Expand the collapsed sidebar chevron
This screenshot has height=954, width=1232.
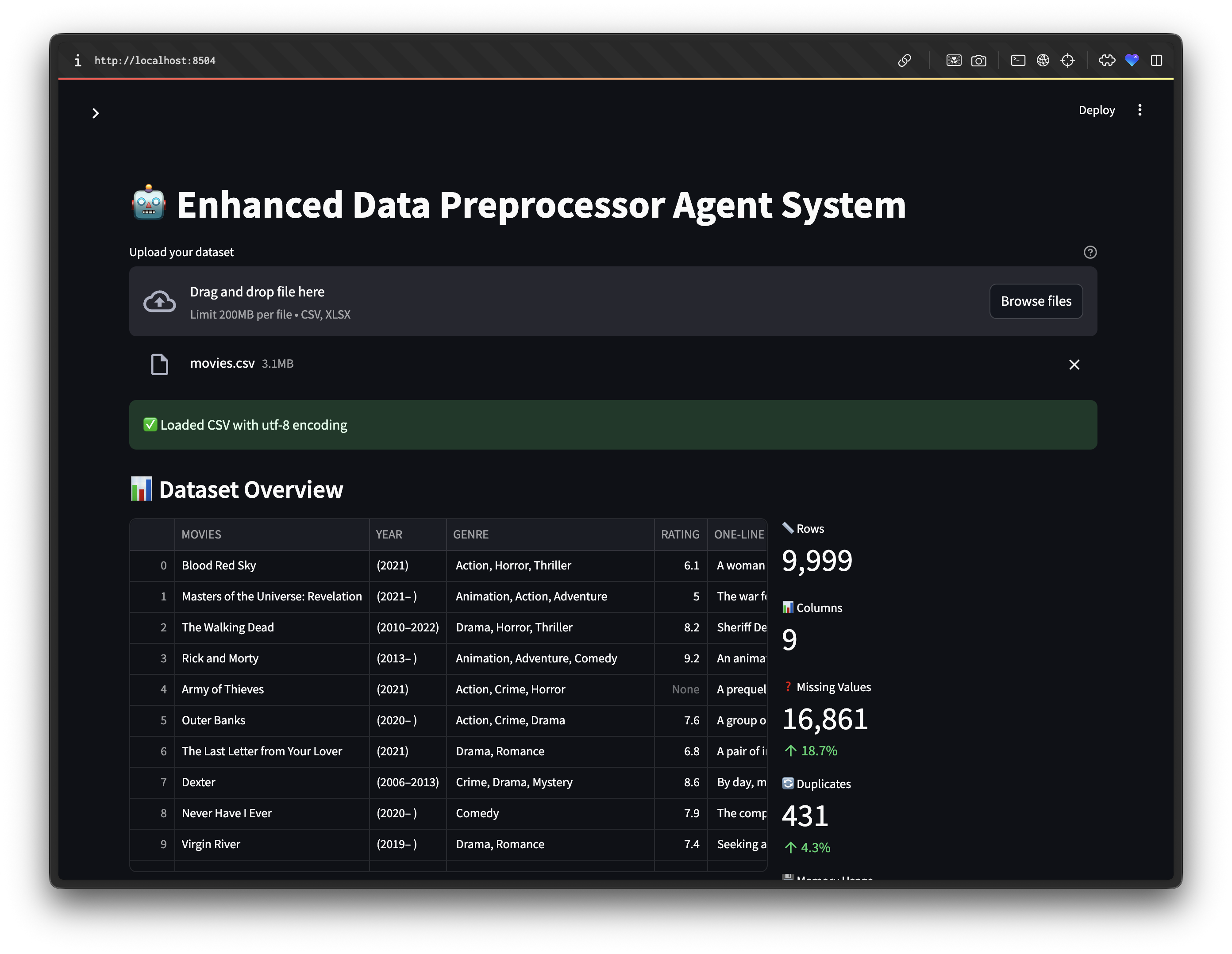click(95, 113)
